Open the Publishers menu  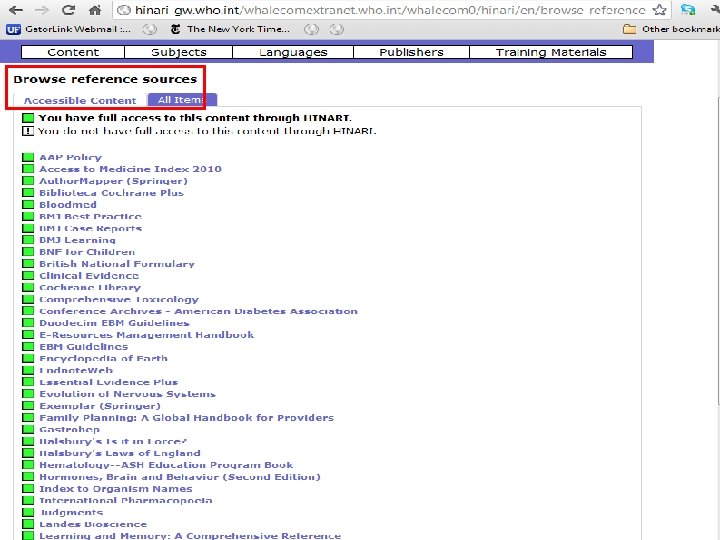(411, 52)
